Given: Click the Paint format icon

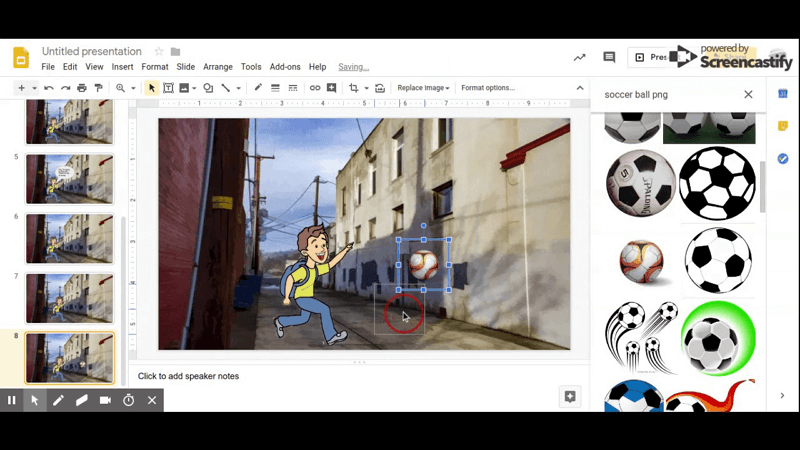Looking at the screenshot, I should tap(98, 88).
